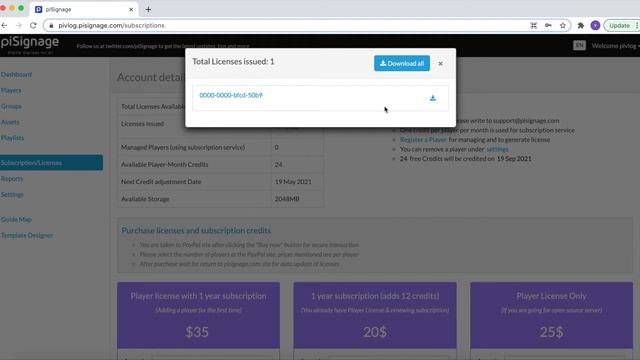
Task: Go forward with the browser forward arrow
Action: [x=19, y=25]
